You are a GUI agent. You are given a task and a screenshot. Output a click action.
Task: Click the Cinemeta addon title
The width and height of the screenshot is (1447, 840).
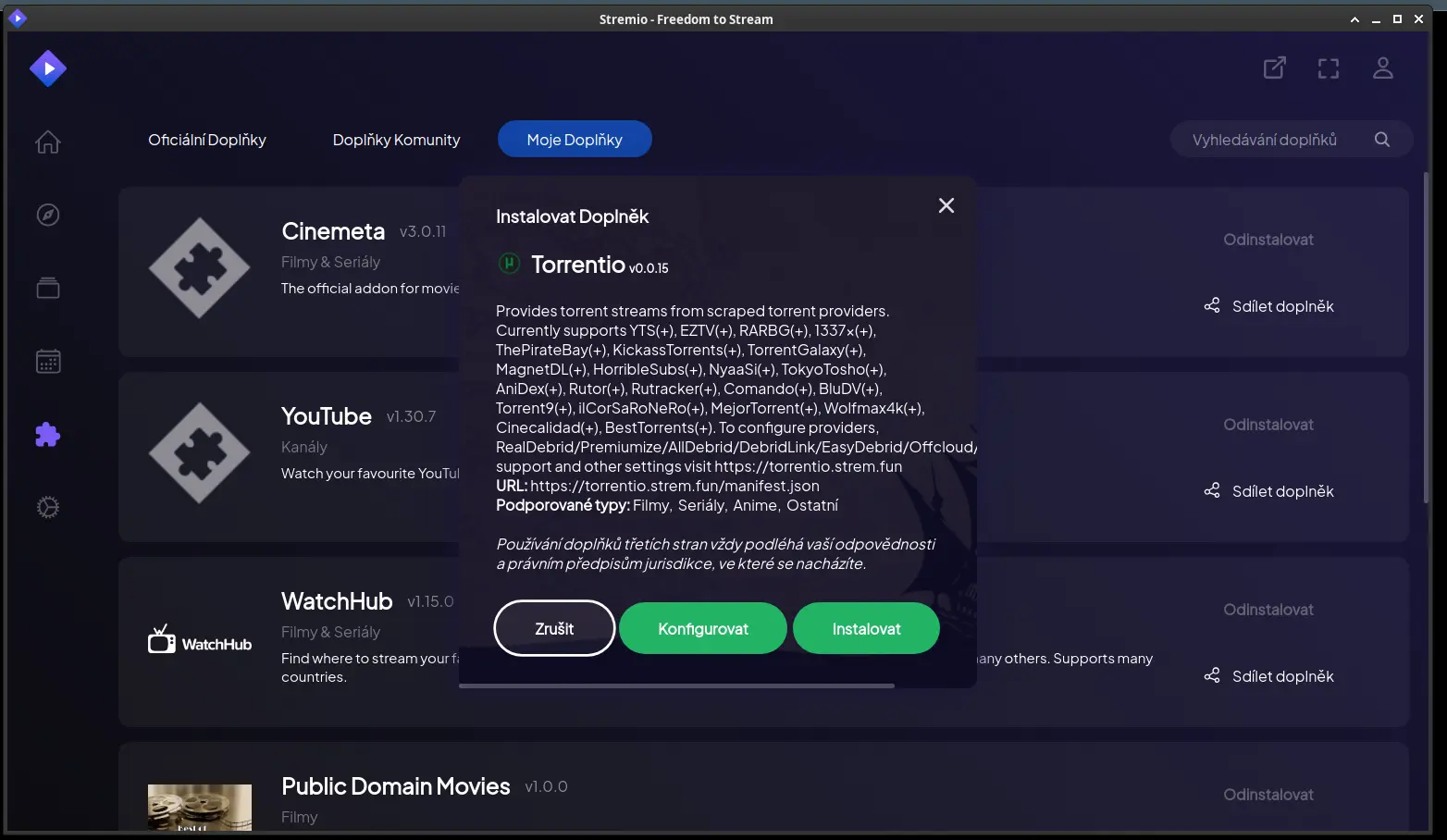[x=333, y=231]
